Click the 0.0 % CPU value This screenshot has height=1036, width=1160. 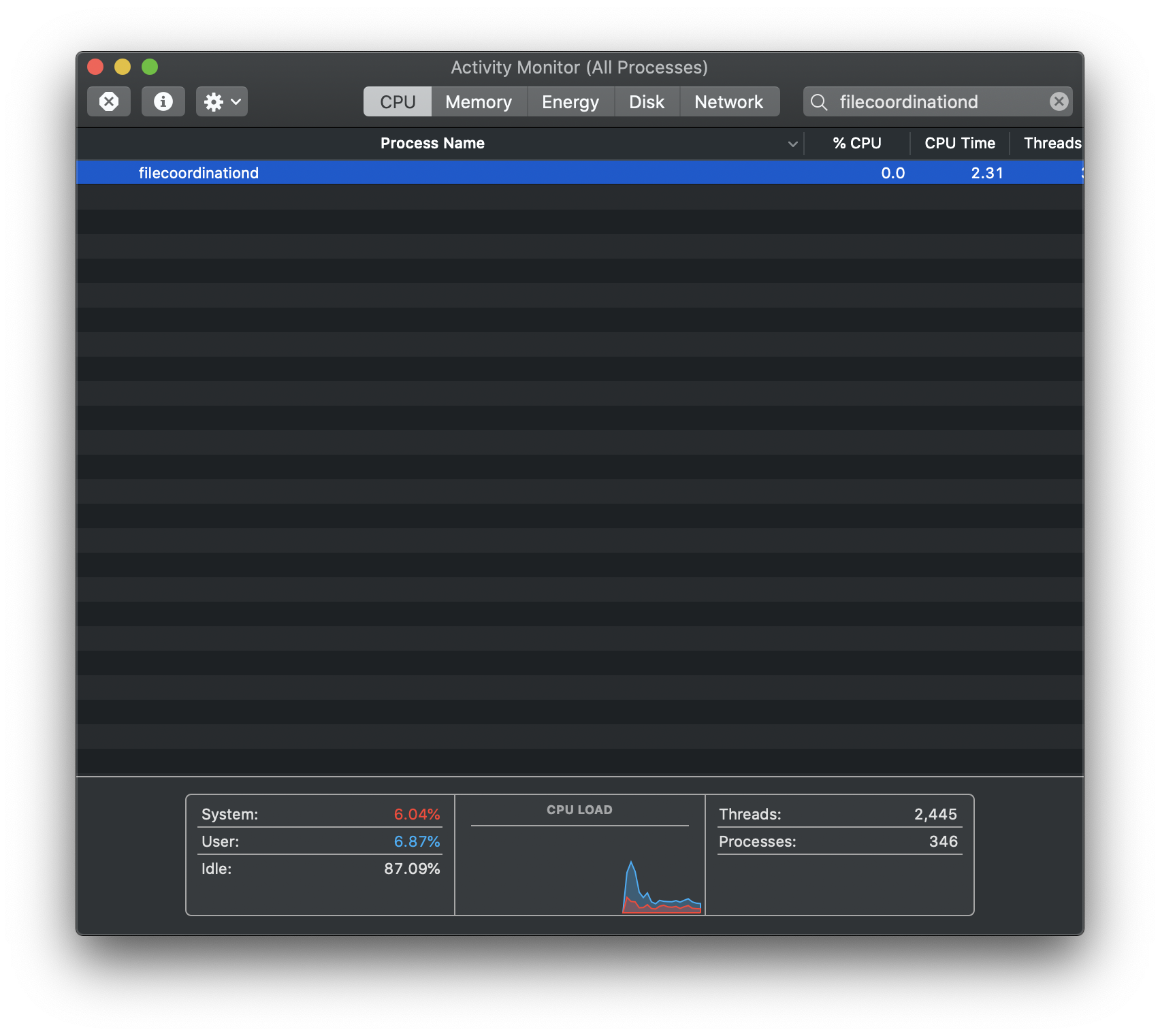[892, 173]
